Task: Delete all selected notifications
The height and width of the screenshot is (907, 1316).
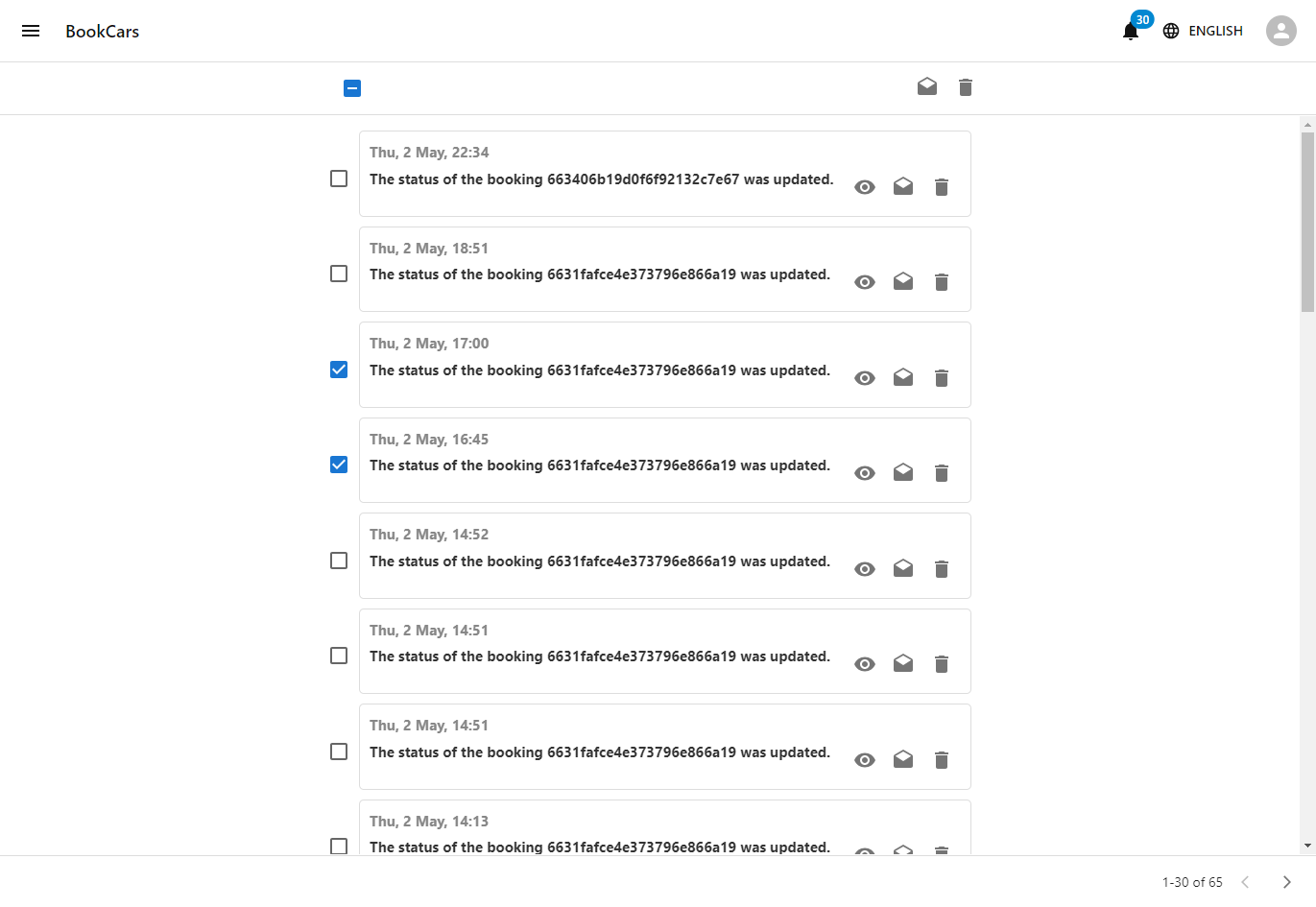Action: pos(966,87)
